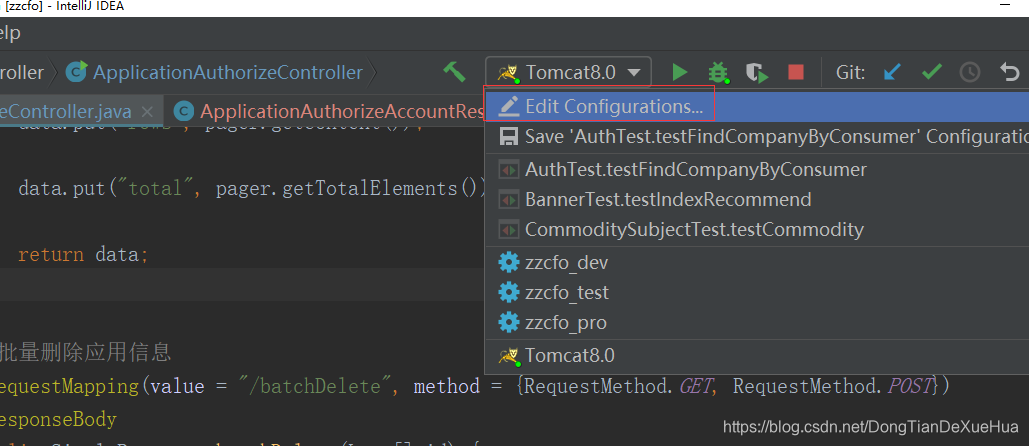
Task: Click the gear icon beside zzcfo_test
Action: pos(509,293)
